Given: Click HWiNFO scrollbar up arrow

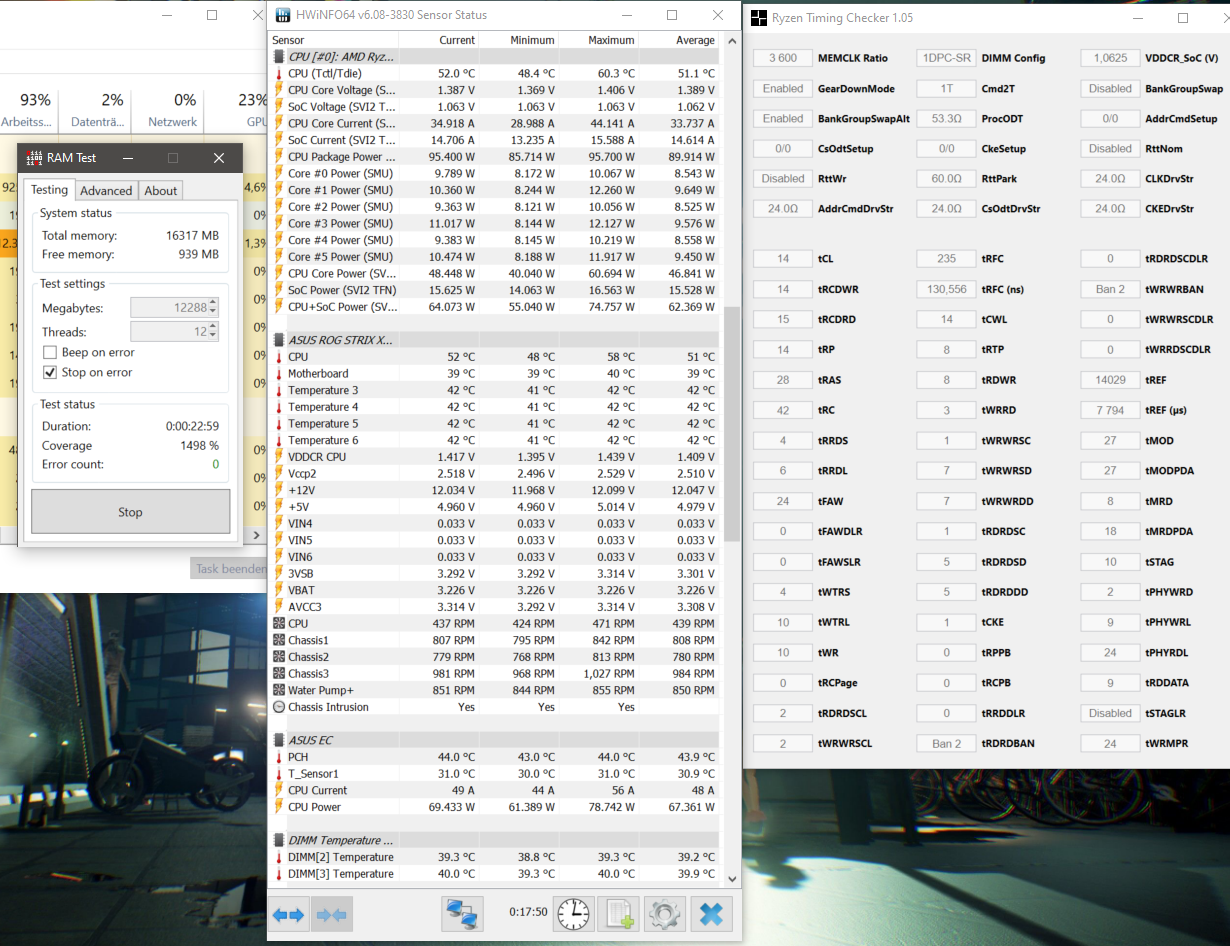Looking at the screenshot, I should 731,40.
